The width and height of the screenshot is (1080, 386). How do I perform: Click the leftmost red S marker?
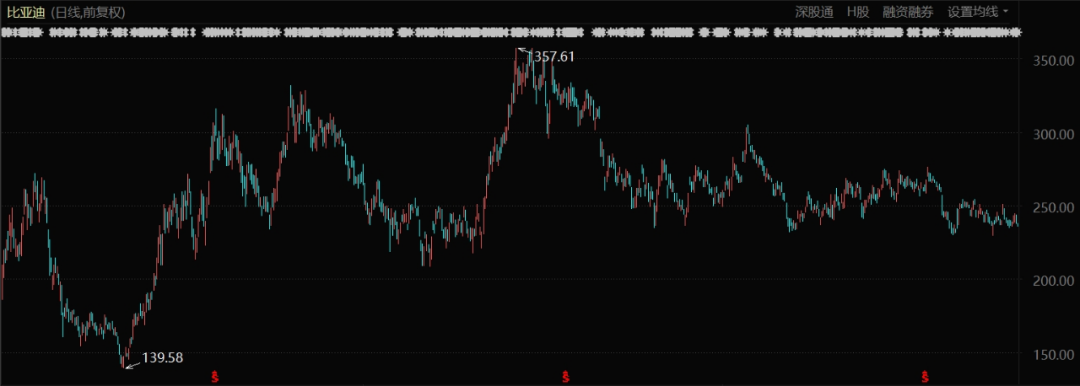point(215,376)
